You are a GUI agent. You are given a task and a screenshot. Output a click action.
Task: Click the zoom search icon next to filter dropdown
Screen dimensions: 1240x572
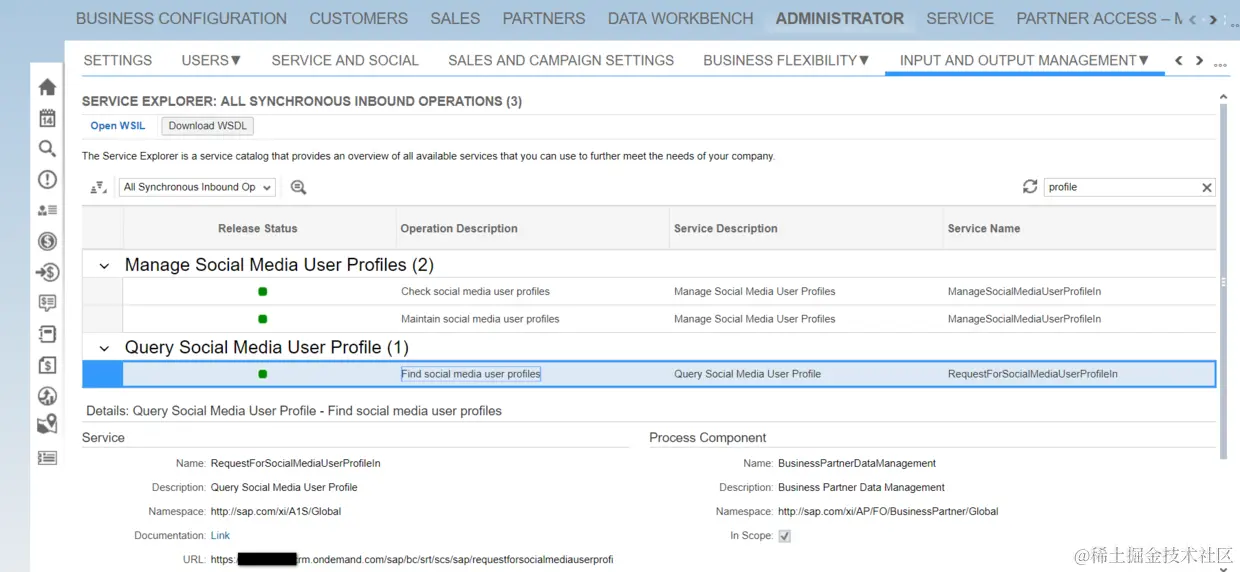point(298,187)
